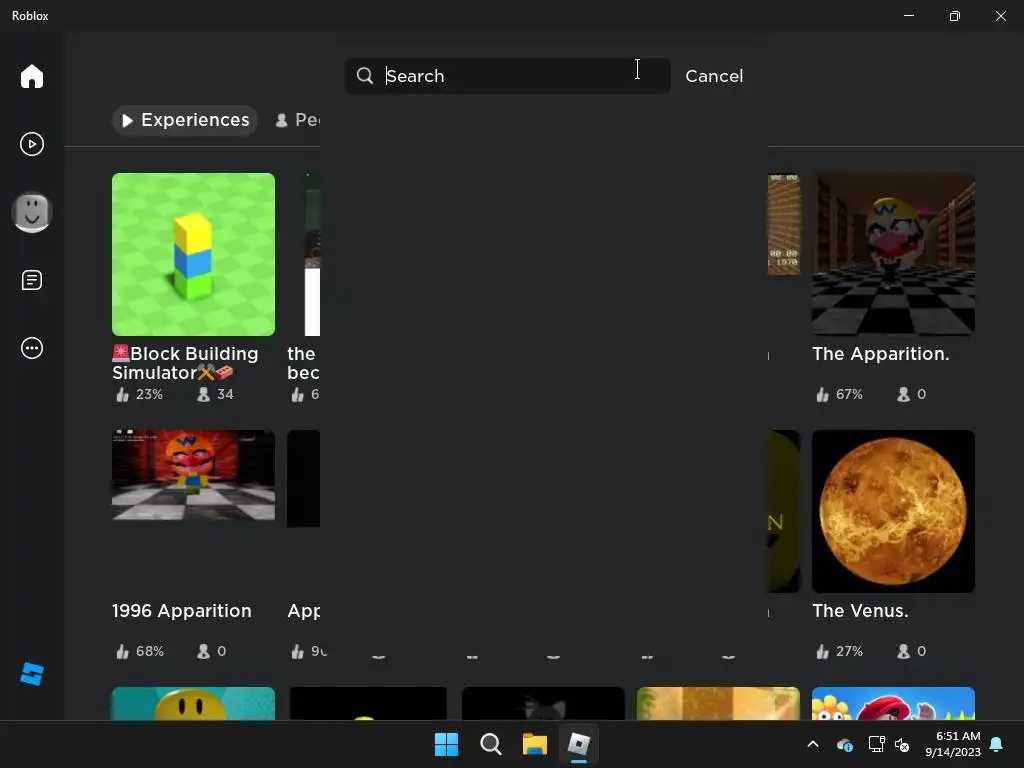
Task: Open the More options ellipsis icon
Action: [x=31, y=348]
